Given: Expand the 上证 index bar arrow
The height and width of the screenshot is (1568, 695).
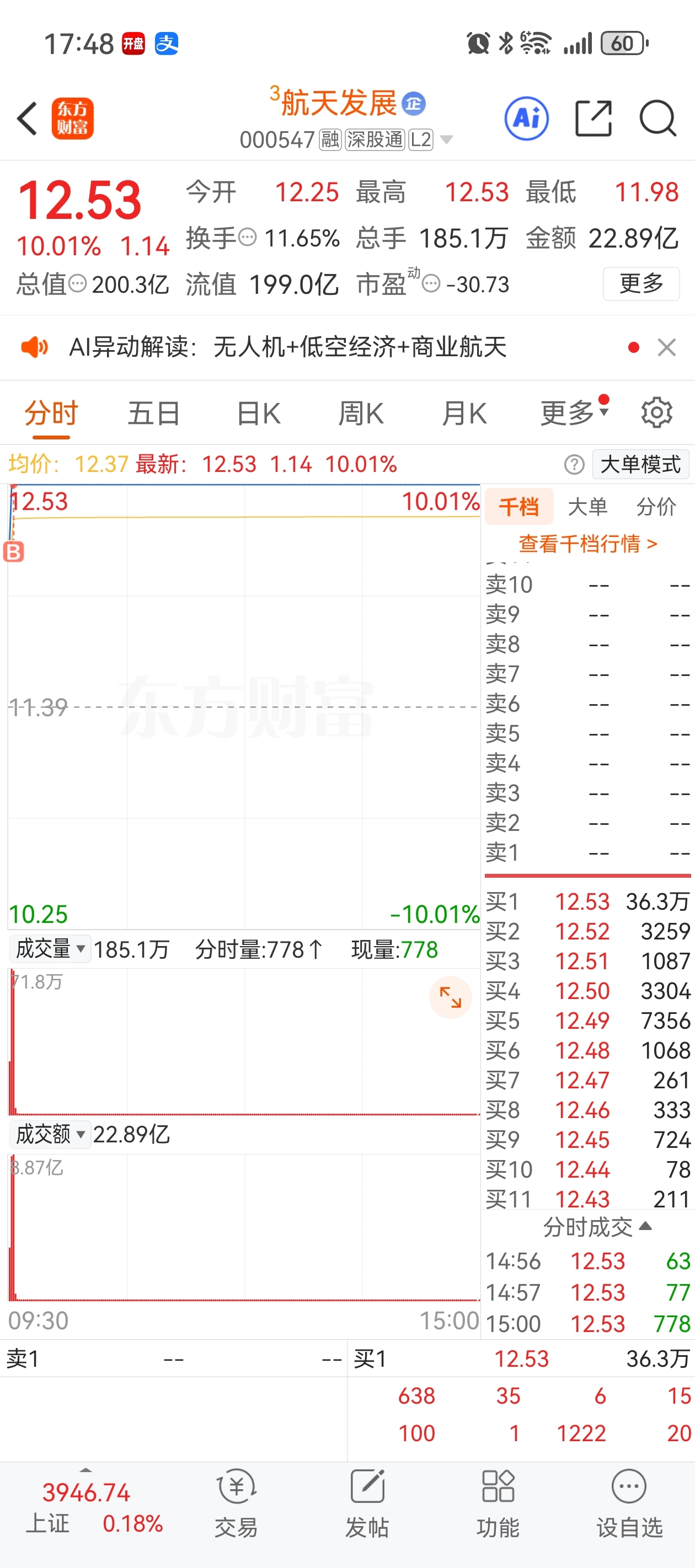Looking at the screenshot, I should click(86, 1469).
